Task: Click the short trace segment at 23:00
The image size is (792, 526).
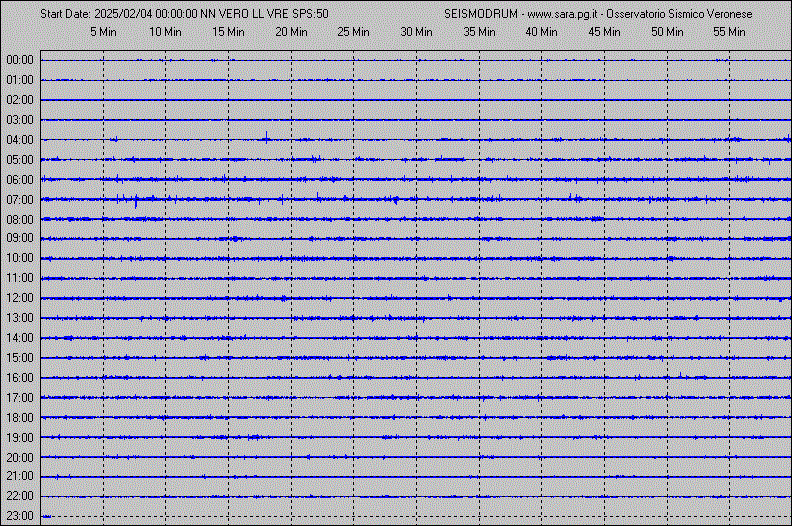Action: pyautogui.click(x=46, y=516)
